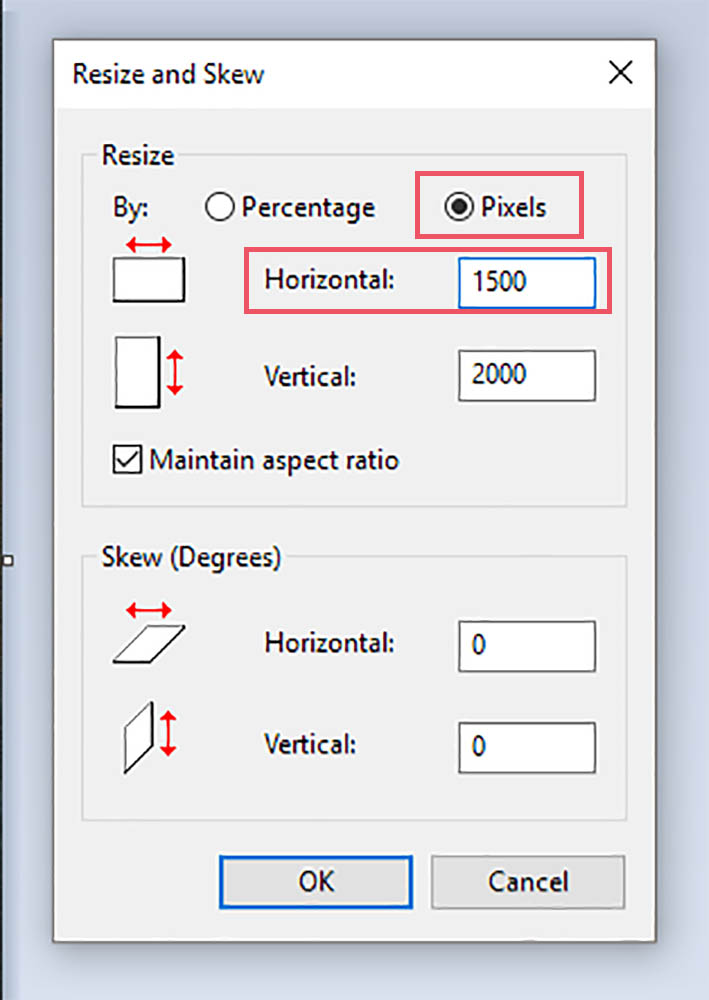Focus the resize Horizontal field showing 1500
This screenshot has width=709, height=1000.
pos(526,282)
